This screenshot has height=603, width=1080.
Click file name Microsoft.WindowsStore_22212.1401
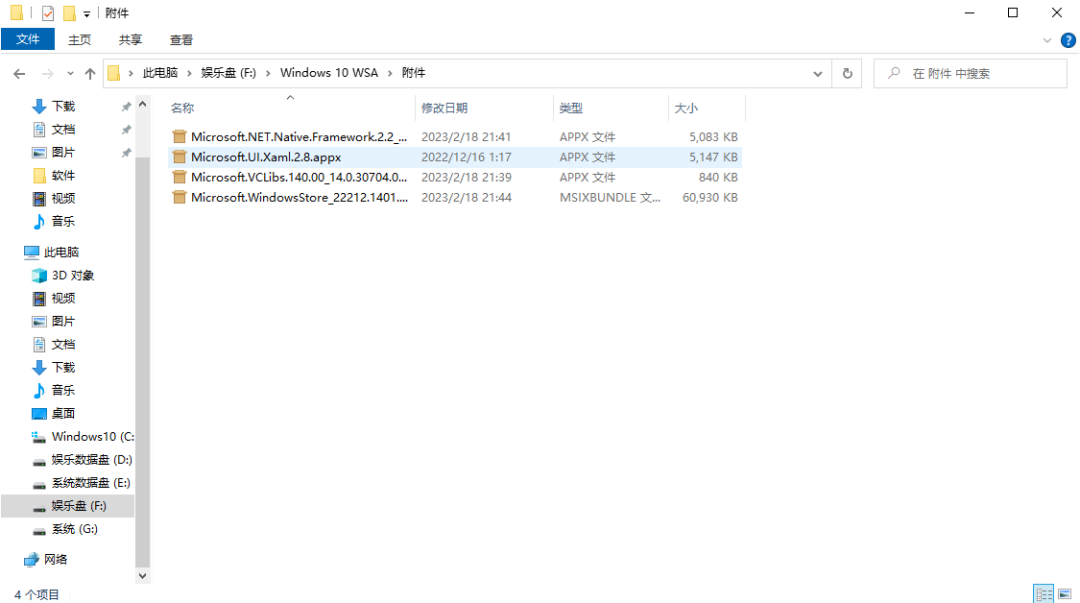299,198
